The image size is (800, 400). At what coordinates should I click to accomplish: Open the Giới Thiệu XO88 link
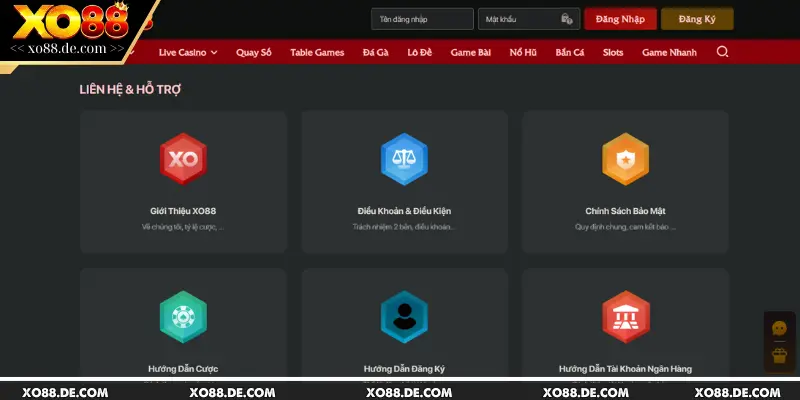183,211
